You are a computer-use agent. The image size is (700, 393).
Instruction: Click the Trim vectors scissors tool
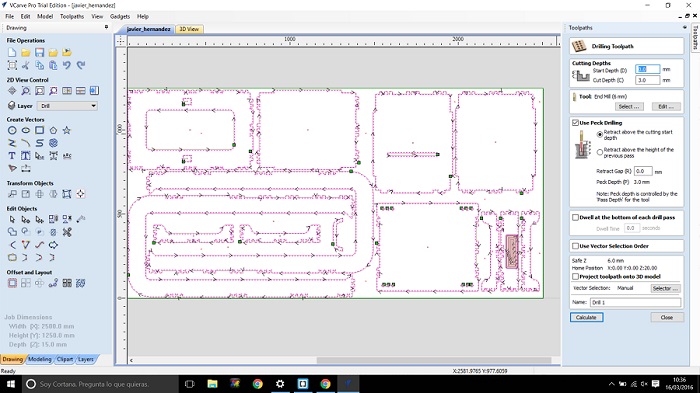(67, 232)
